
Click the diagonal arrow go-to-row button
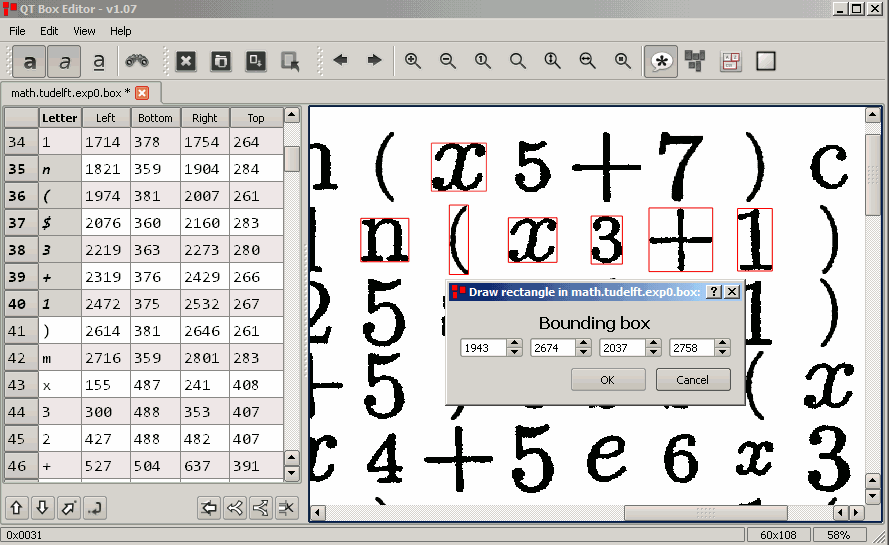click(69, 508)
